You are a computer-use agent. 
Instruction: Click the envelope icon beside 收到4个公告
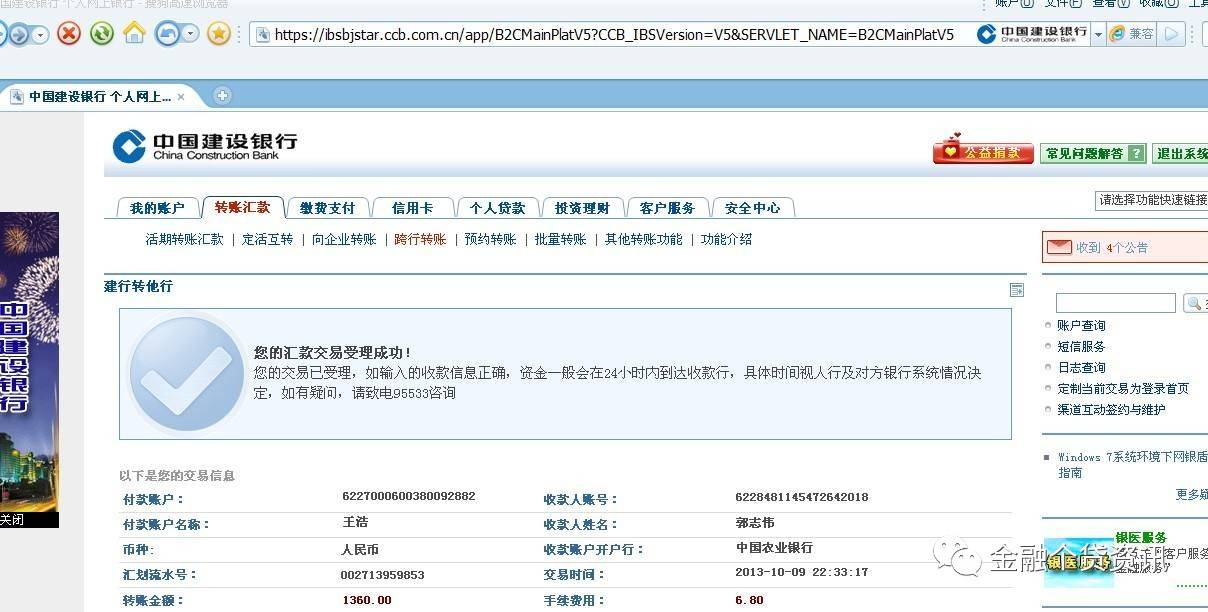(x=1059, y=246)
